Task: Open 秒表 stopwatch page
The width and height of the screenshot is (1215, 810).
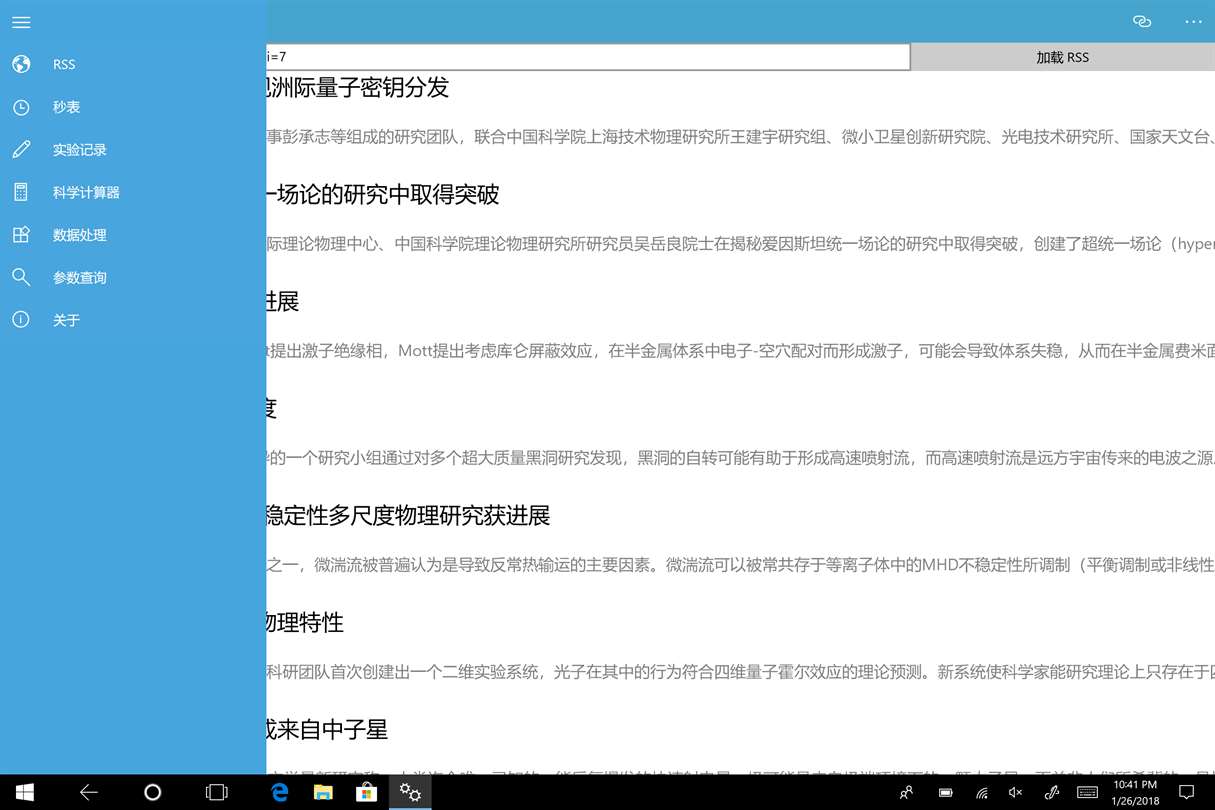Action: point(133,107)
